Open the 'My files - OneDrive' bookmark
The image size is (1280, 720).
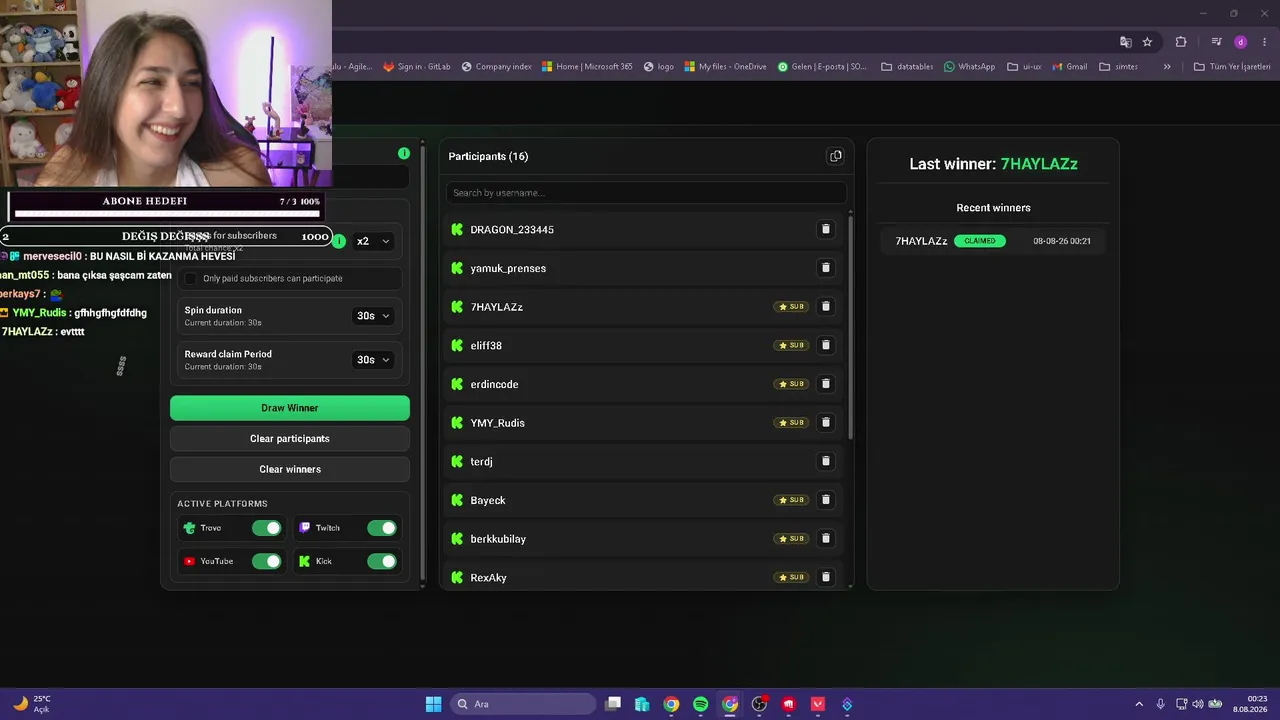(725, 67)
